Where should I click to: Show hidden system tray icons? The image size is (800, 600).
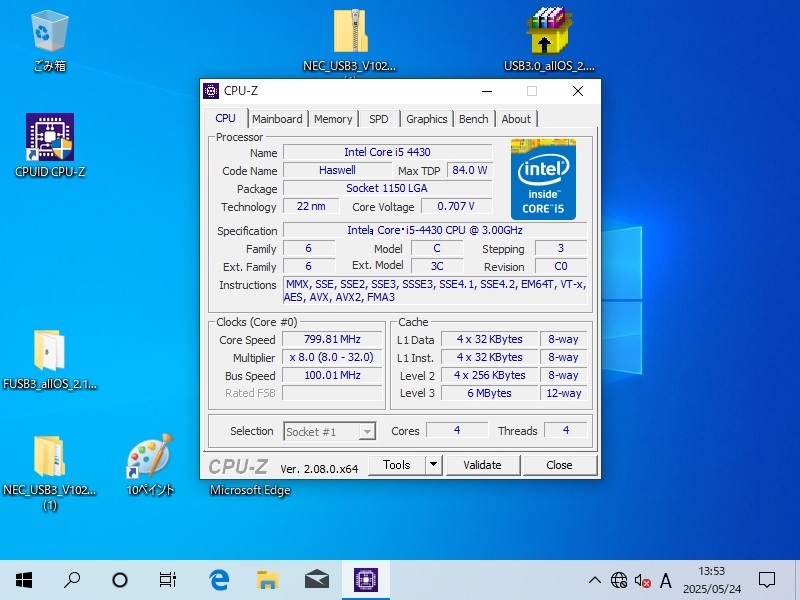pyautogui.click(x=594, y=580)
